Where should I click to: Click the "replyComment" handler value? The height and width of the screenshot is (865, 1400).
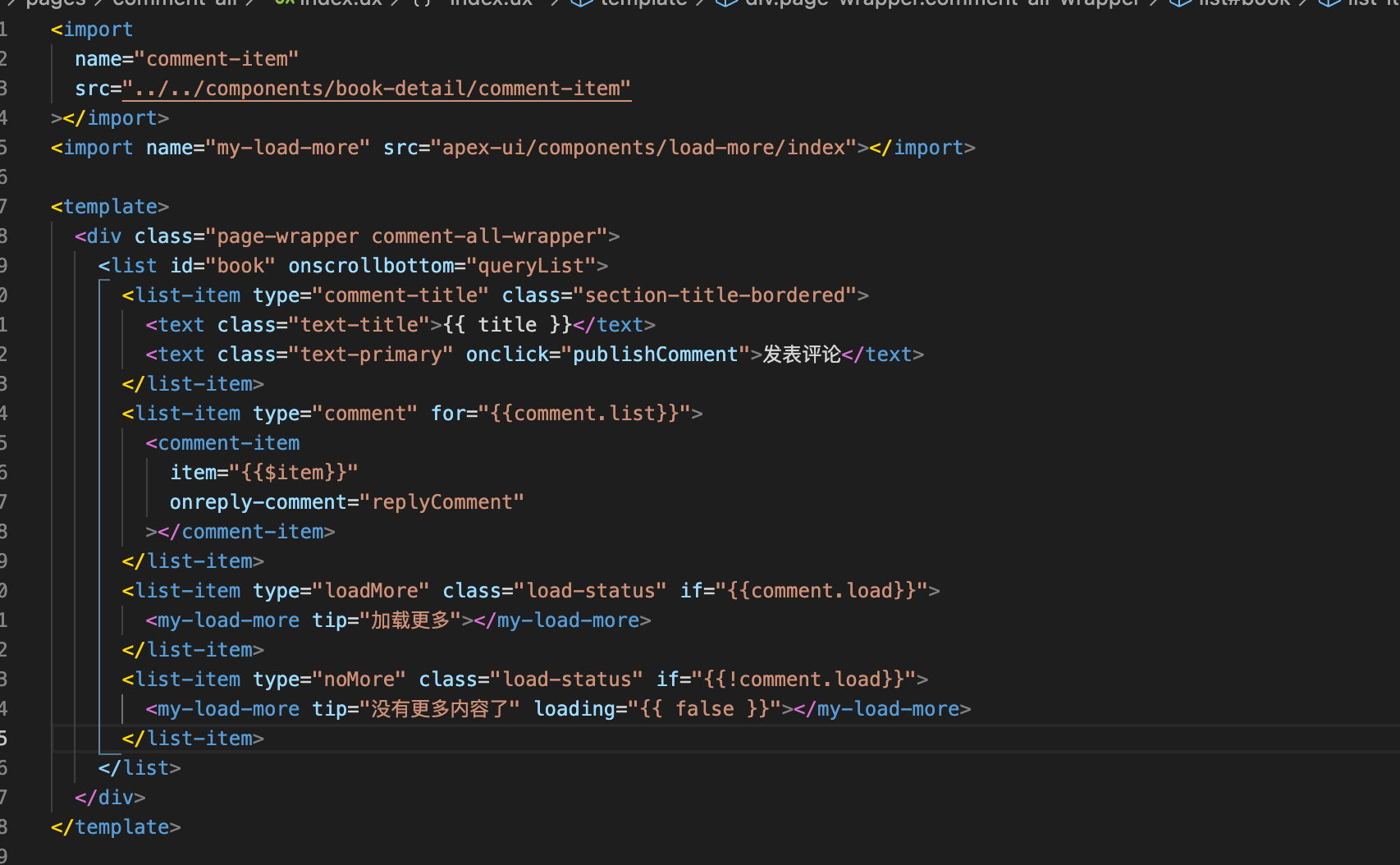(442, 502)
